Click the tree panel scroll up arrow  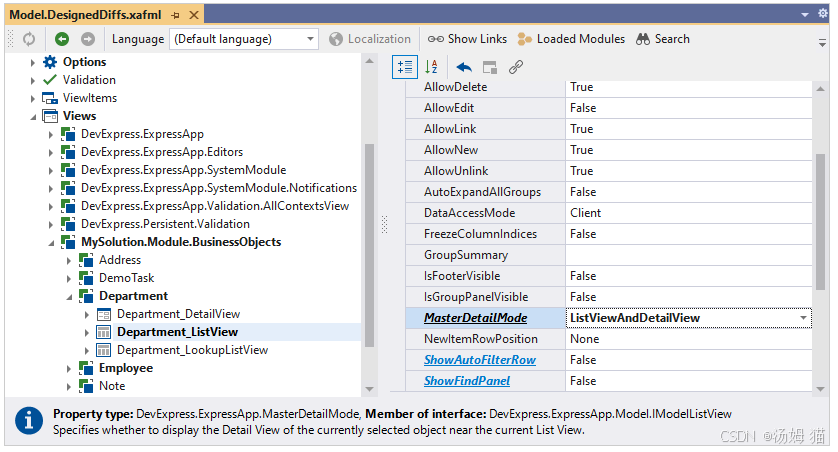click(369, 62)
